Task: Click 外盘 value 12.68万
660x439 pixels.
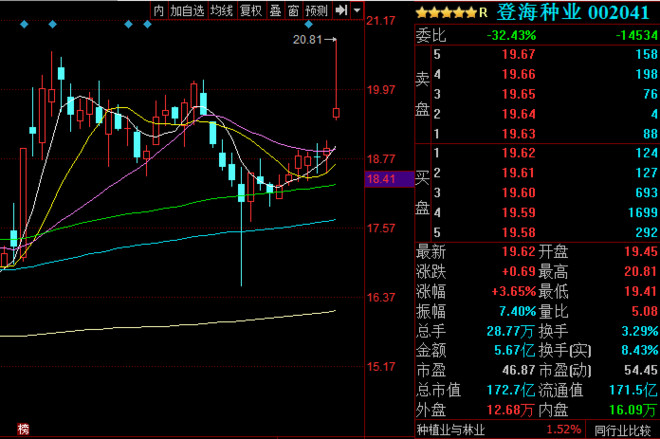Action: click(511, 410)
